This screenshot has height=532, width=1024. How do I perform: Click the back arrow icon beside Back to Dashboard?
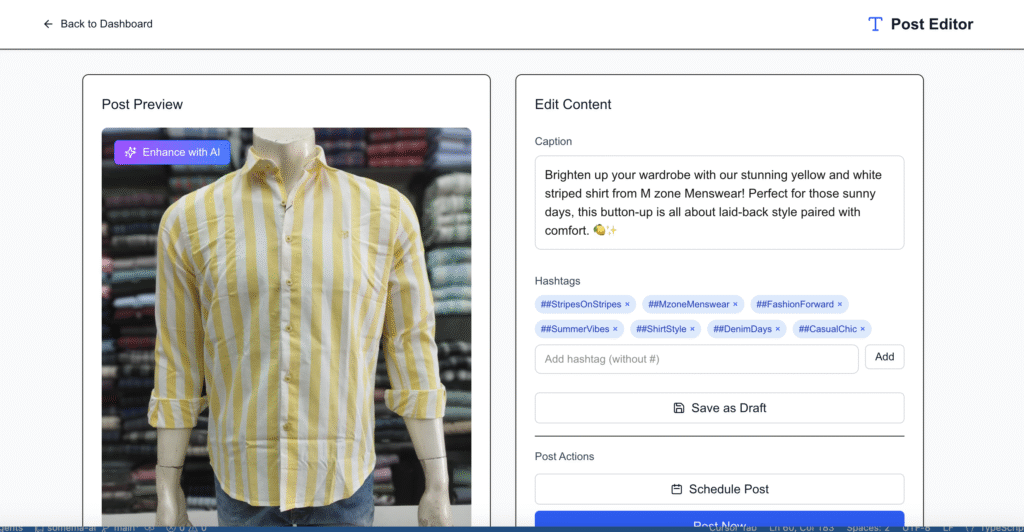tap(48, 24)
